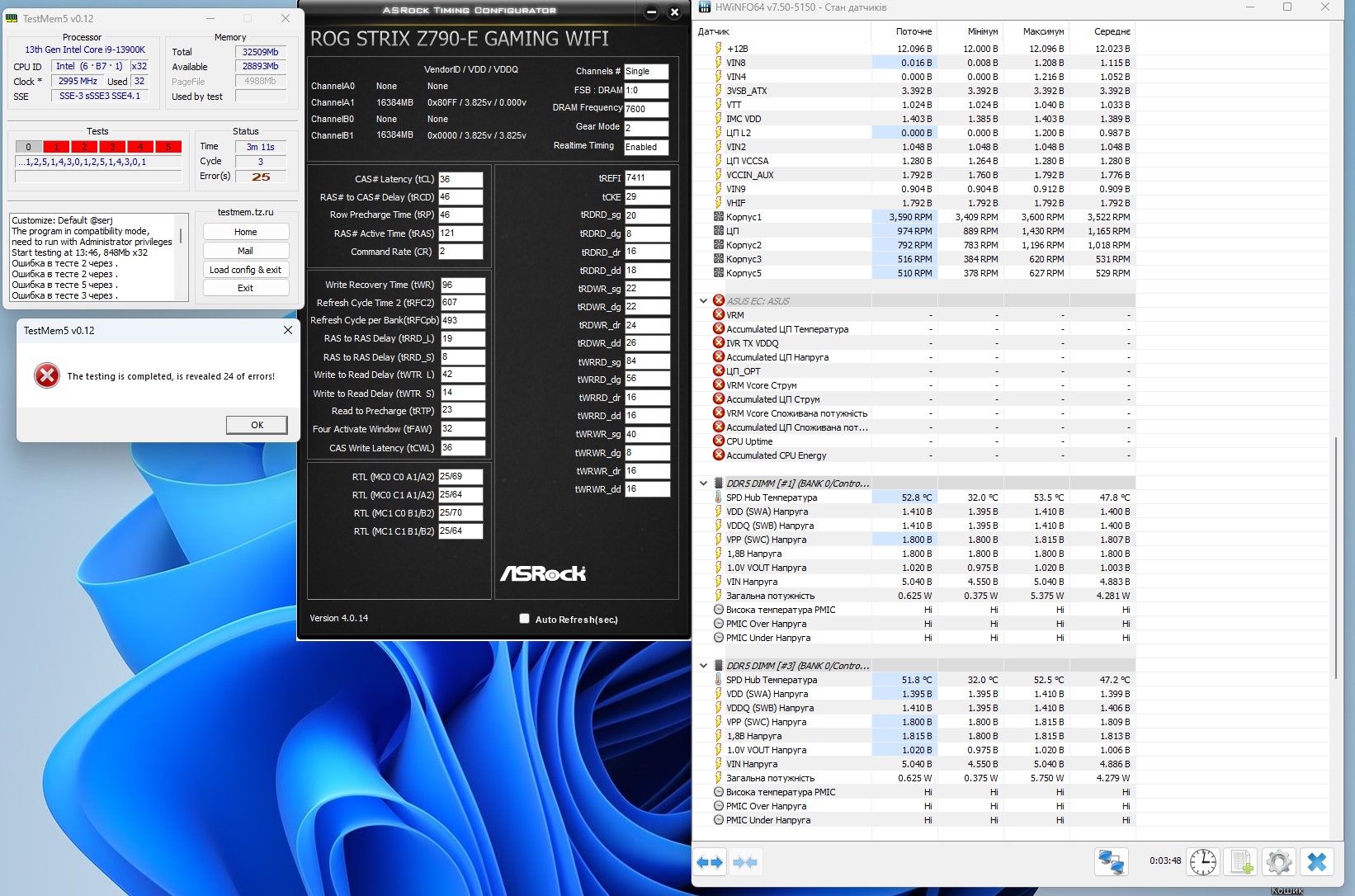Click the TestMem5 log scrollbar
The width and height of the screenshot is (1355, 896).
[x=181, y=235]
